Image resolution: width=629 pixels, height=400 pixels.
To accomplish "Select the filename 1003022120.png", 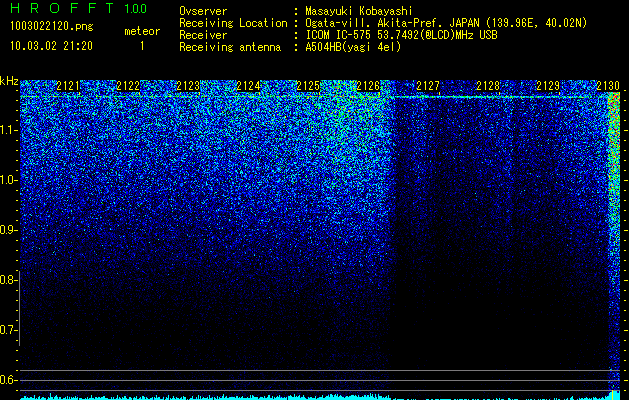I will click(x=52, y=27).
